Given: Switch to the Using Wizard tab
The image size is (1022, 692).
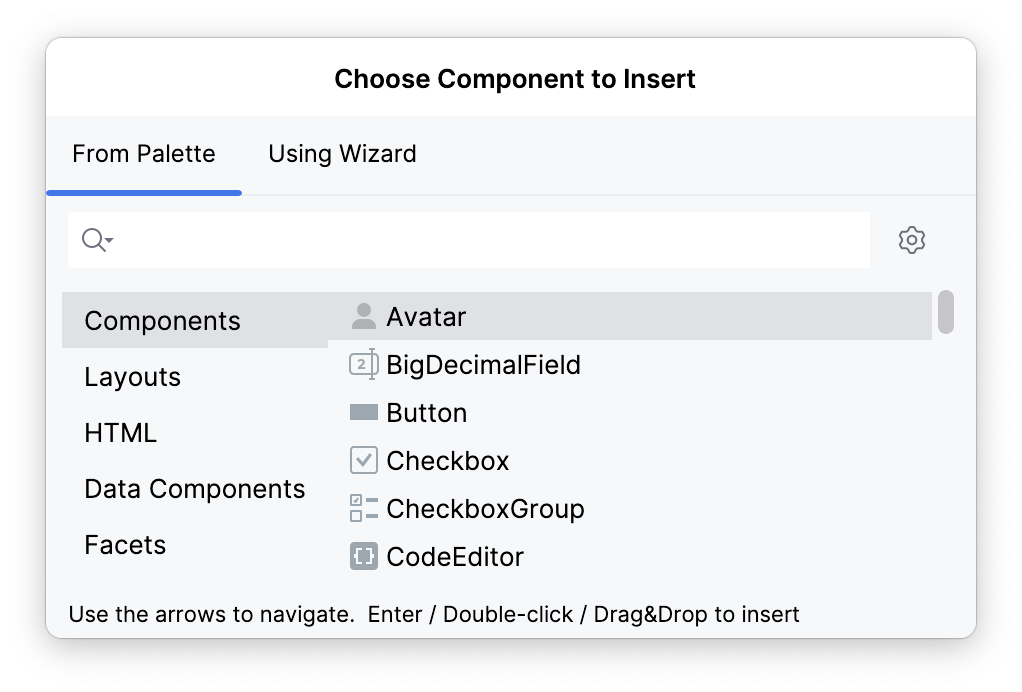Looking at the screenshot, I should [x=342, y=154].
